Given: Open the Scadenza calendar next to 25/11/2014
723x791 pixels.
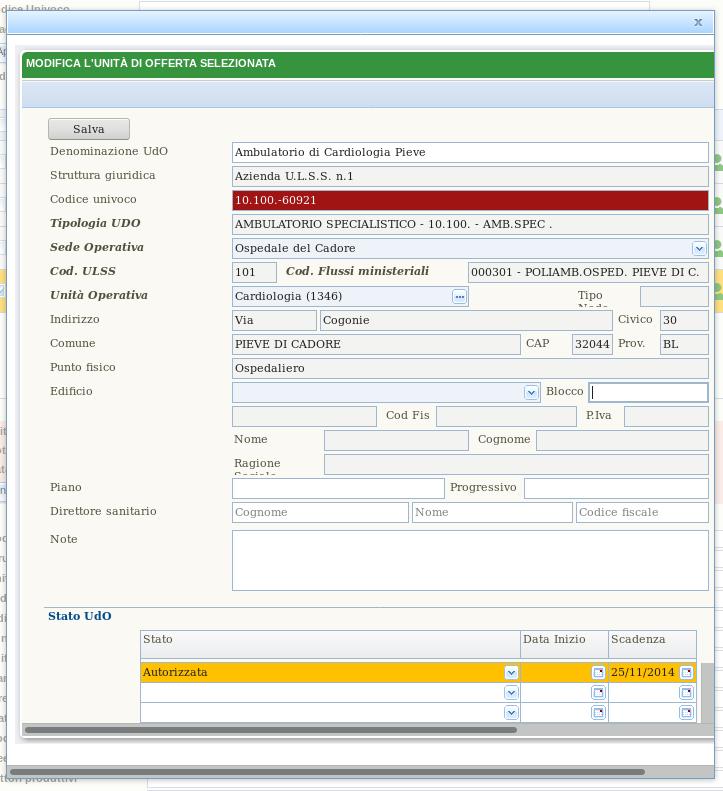Looking at the screenshot, I should coord(686,673).
